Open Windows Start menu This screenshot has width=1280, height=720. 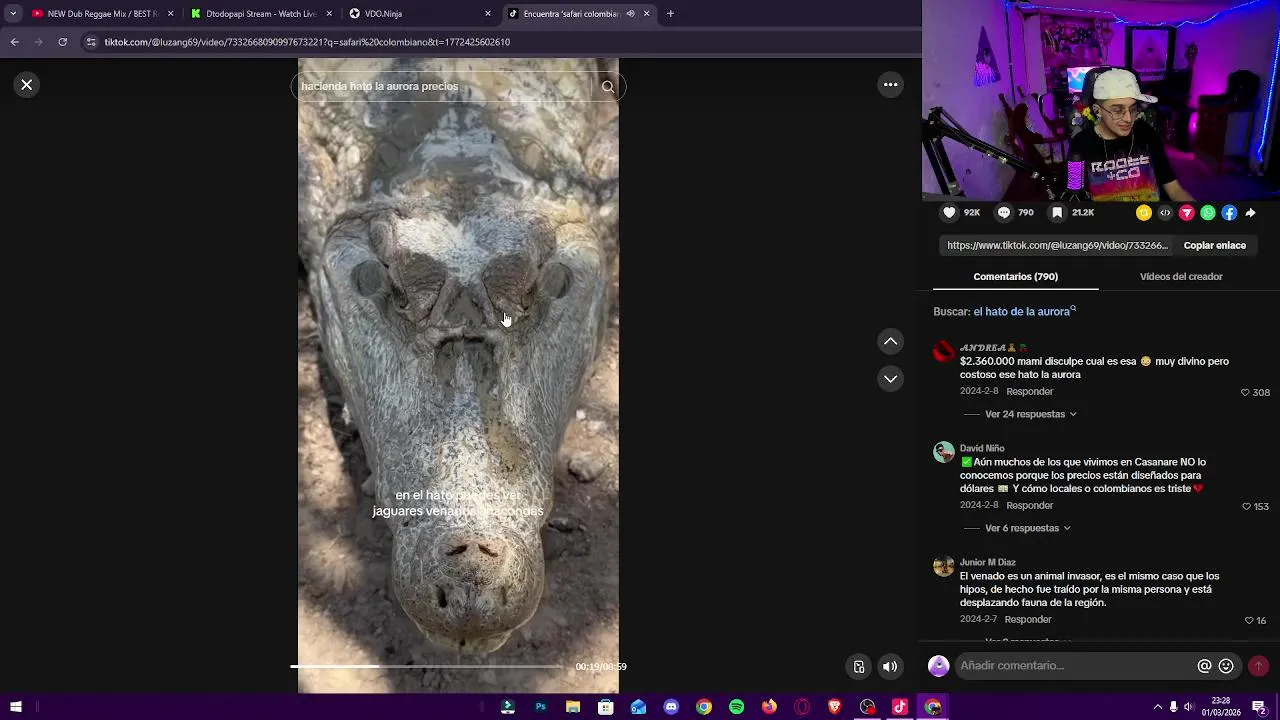click(x=15, y=707)
